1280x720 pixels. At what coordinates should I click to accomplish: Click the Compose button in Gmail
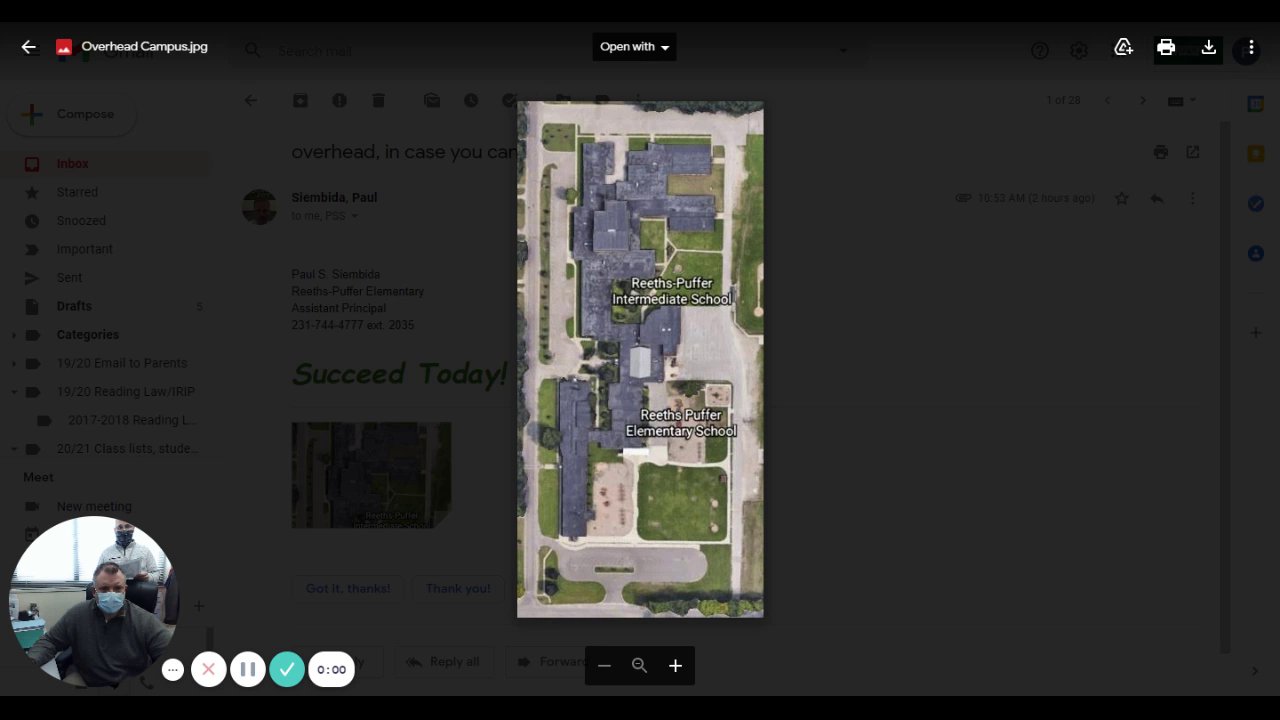click(71, 114)
